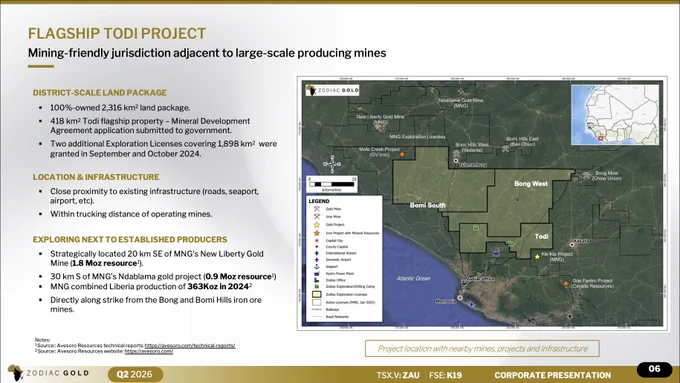This screenshot has width=680, height=383.
Task: Click the yellow Gold Project star in legend
Action: (317, 225)
